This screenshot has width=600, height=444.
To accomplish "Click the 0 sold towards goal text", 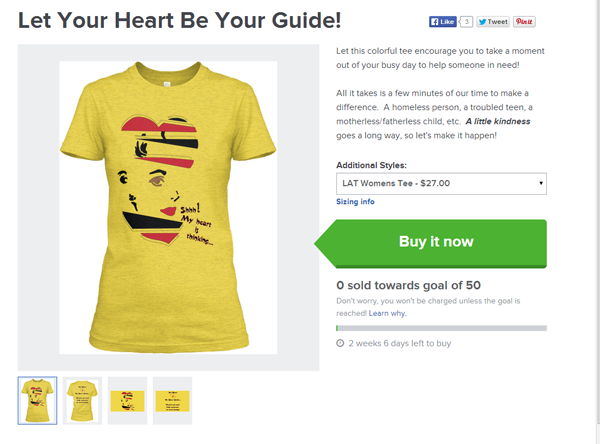I will [x=408, y=285].
